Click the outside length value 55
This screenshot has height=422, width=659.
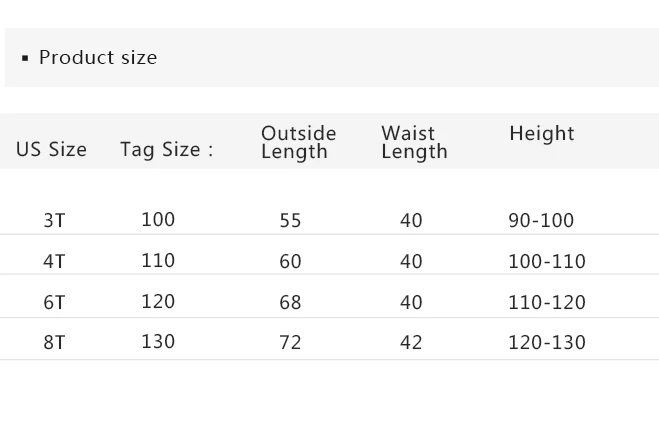point(290,220)
